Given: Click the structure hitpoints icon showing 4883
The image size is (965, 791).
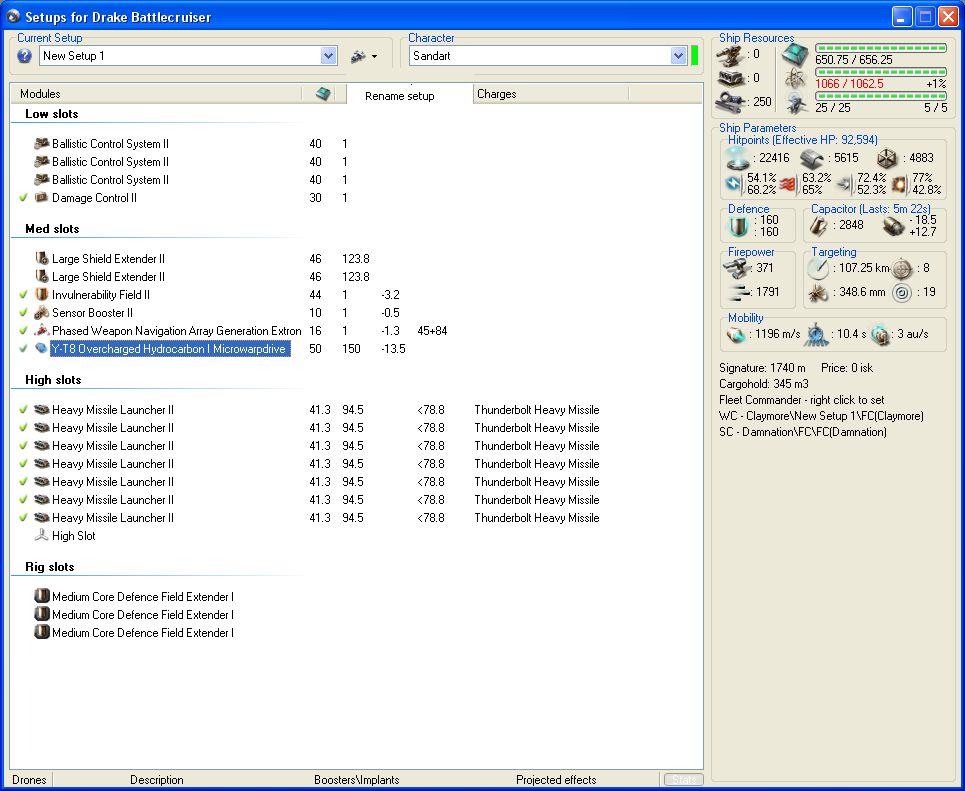Looking at the screenshot, I should coord(887,159).
